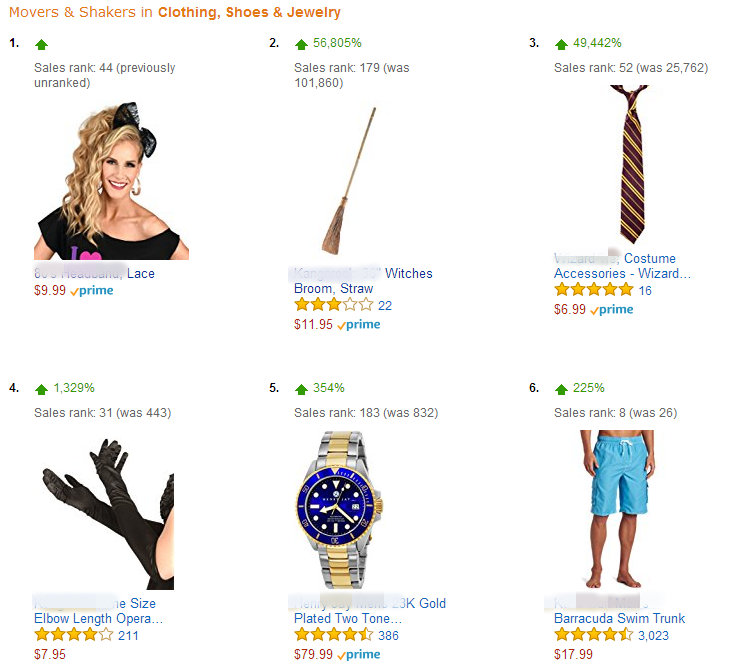View the 3,023 reviews for swim trunk
The image size is (750, 671).
pyautogui.click(x=653, y=636)
